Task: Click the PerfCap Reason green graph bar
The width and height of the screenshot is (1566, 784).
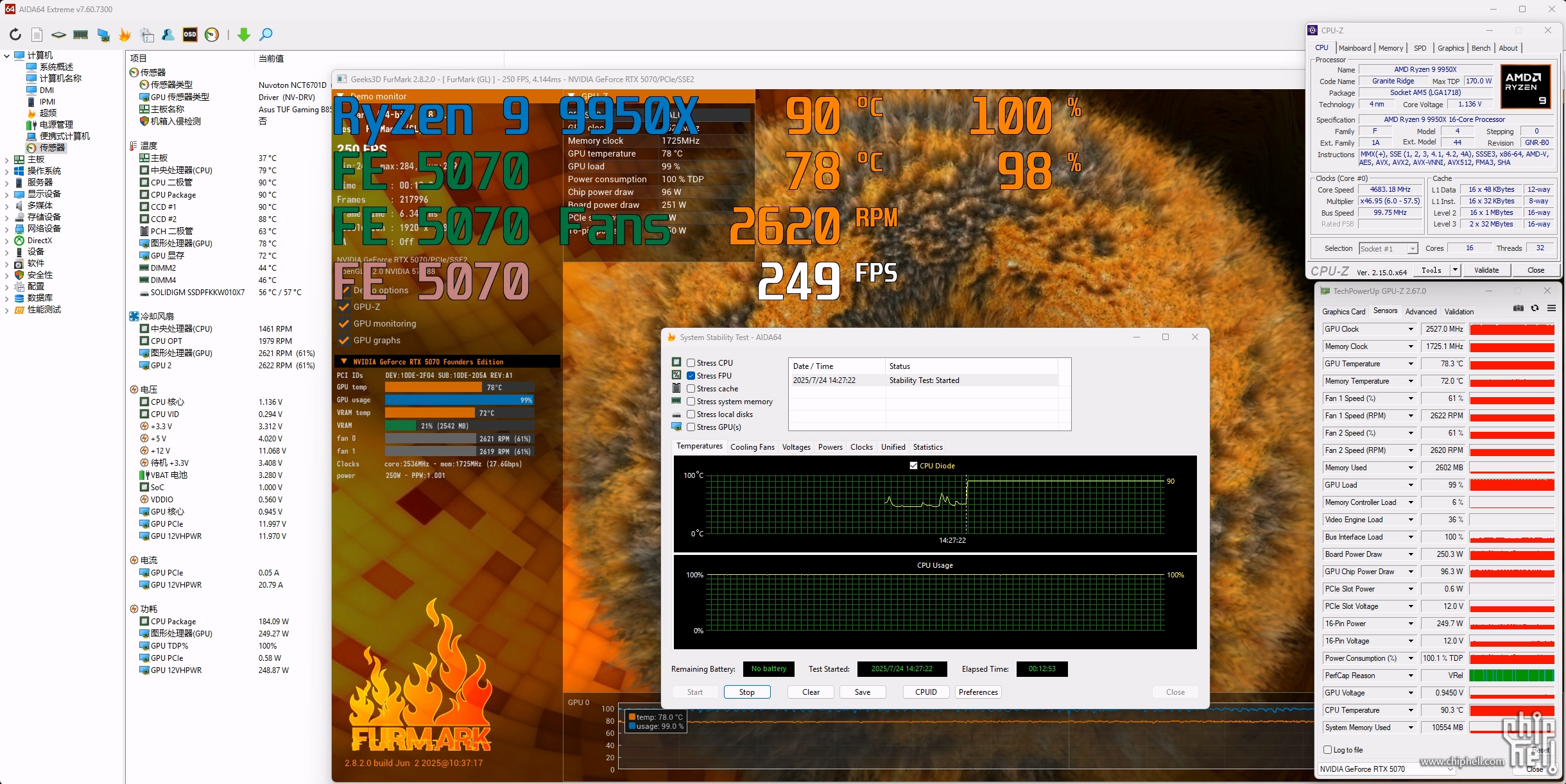Action: [1512, 676]
